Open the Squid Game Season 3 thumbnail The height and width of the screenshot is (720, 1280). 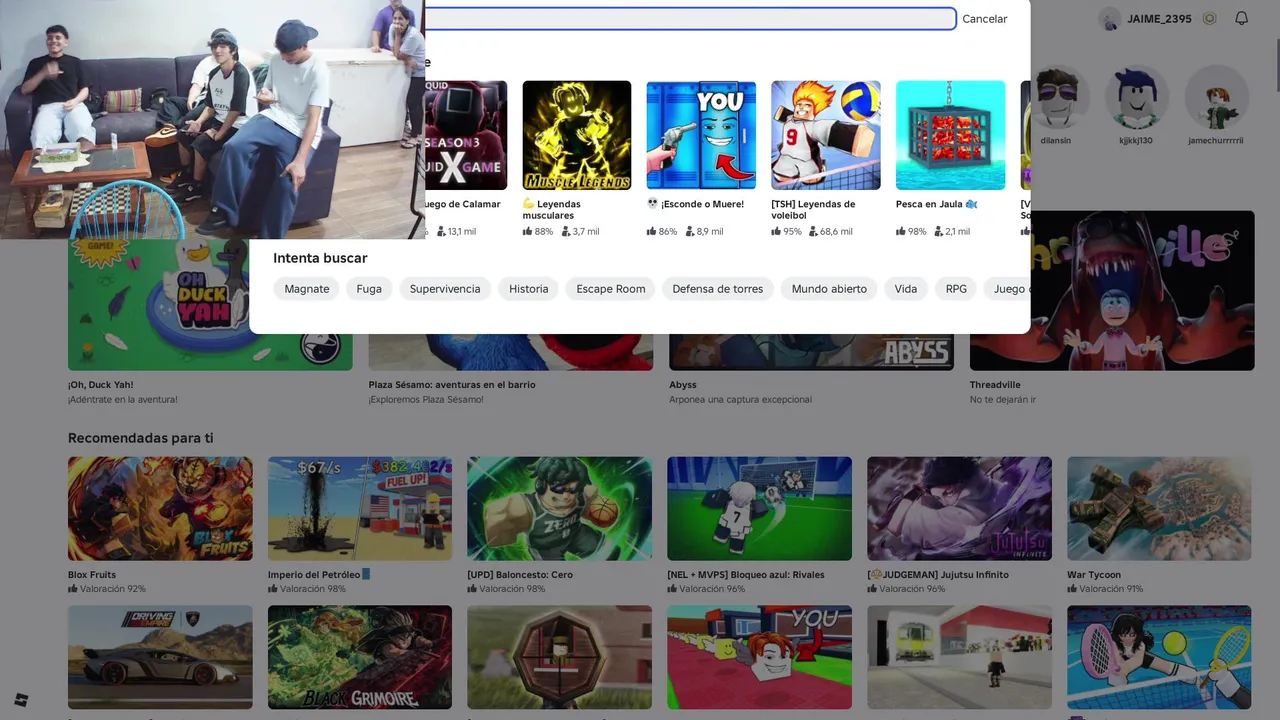click(466, 135)
